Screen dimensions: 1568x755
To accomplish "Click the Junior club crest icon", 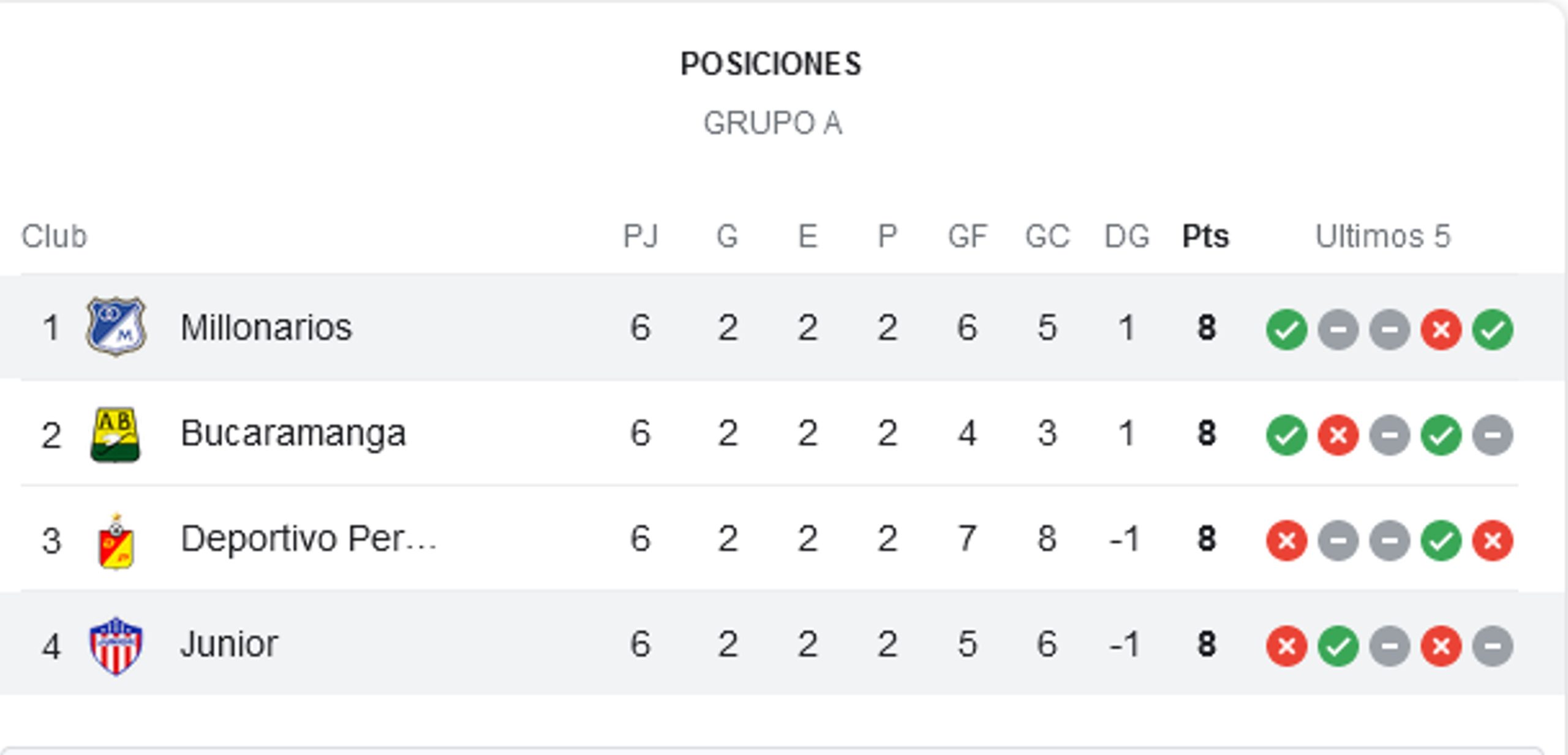I will pyautogui.click(x=116, y=646).
